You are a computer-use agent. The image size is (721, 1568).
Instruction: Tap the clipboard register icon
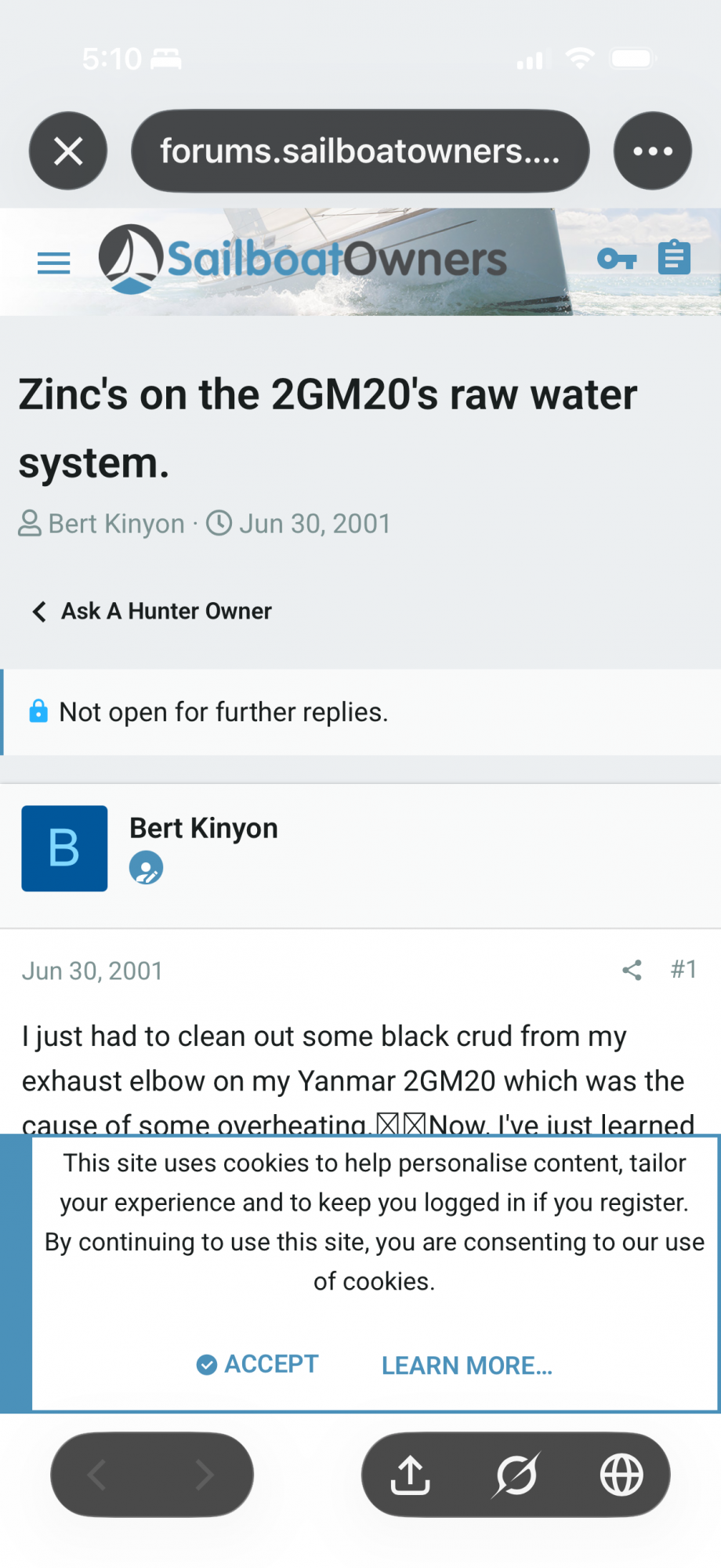pyautogui.click(x=674, y=257)
